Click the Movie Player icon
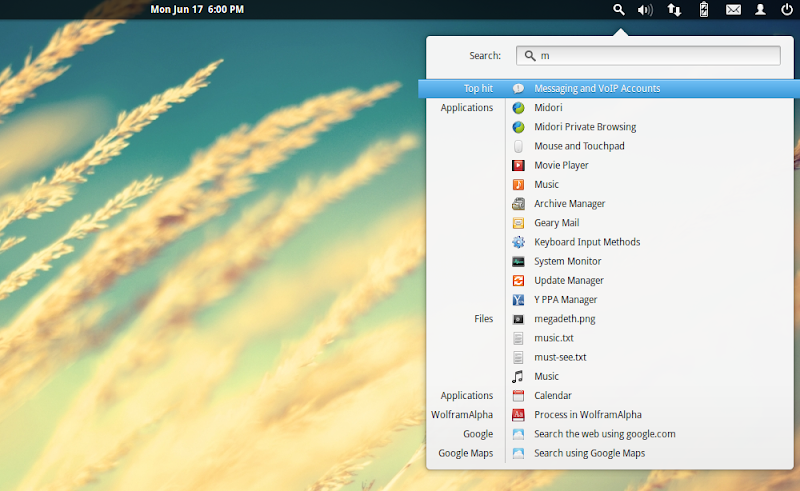800x491 pixels. point(518,165)
